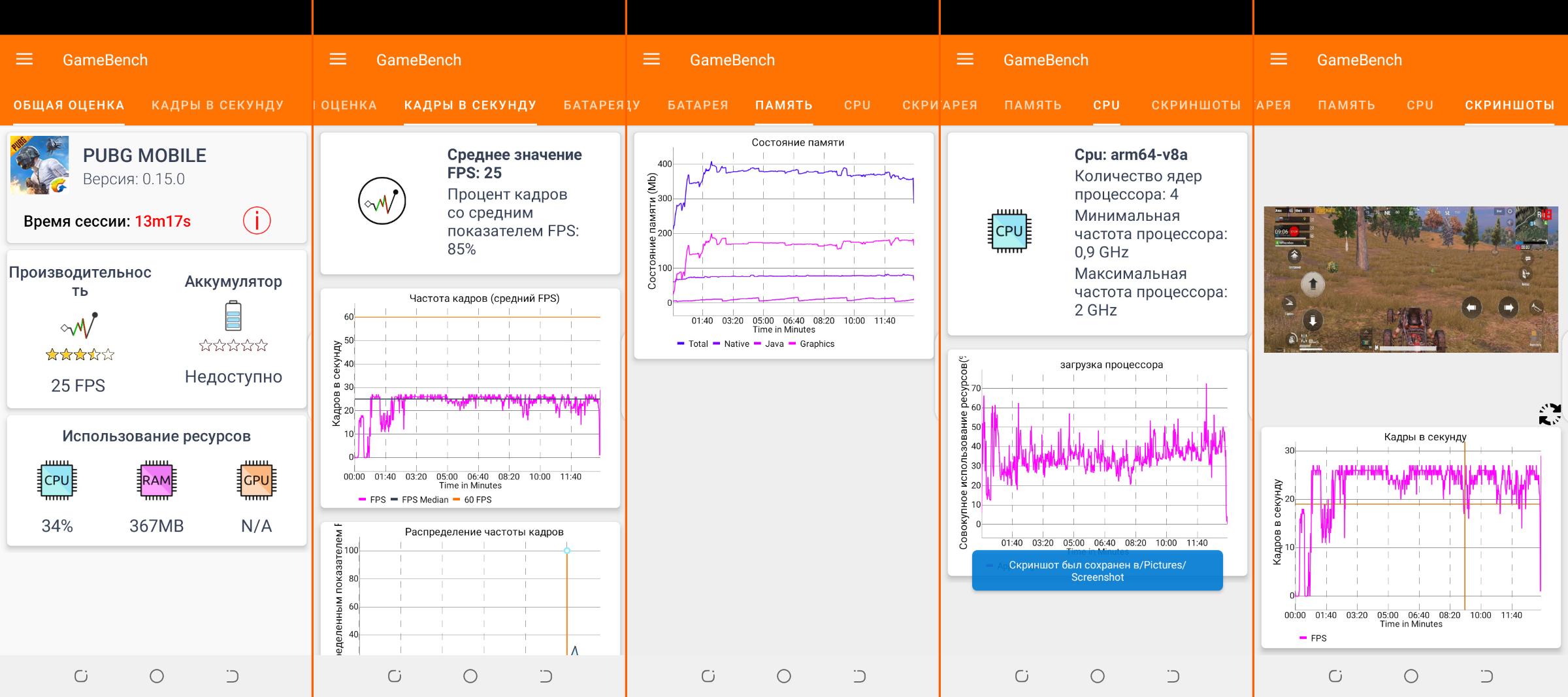
Task: Tap the orange marker line on the screenshots FPS chart
Action: coord(1465,526)
